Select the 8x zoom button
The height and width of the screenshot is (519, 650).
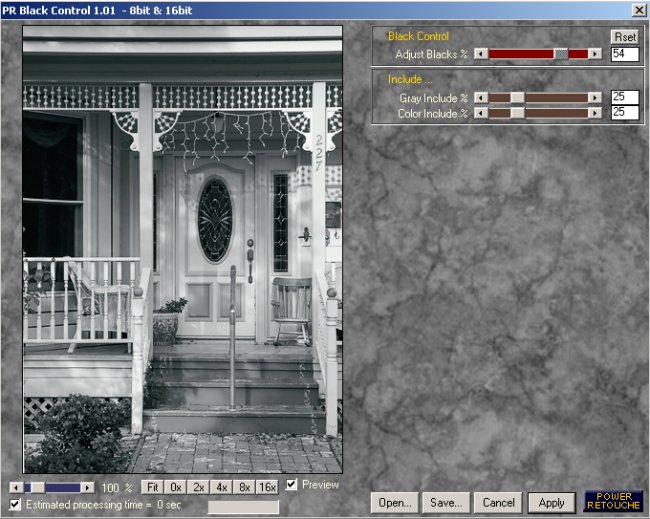click(x=244, y=487)
